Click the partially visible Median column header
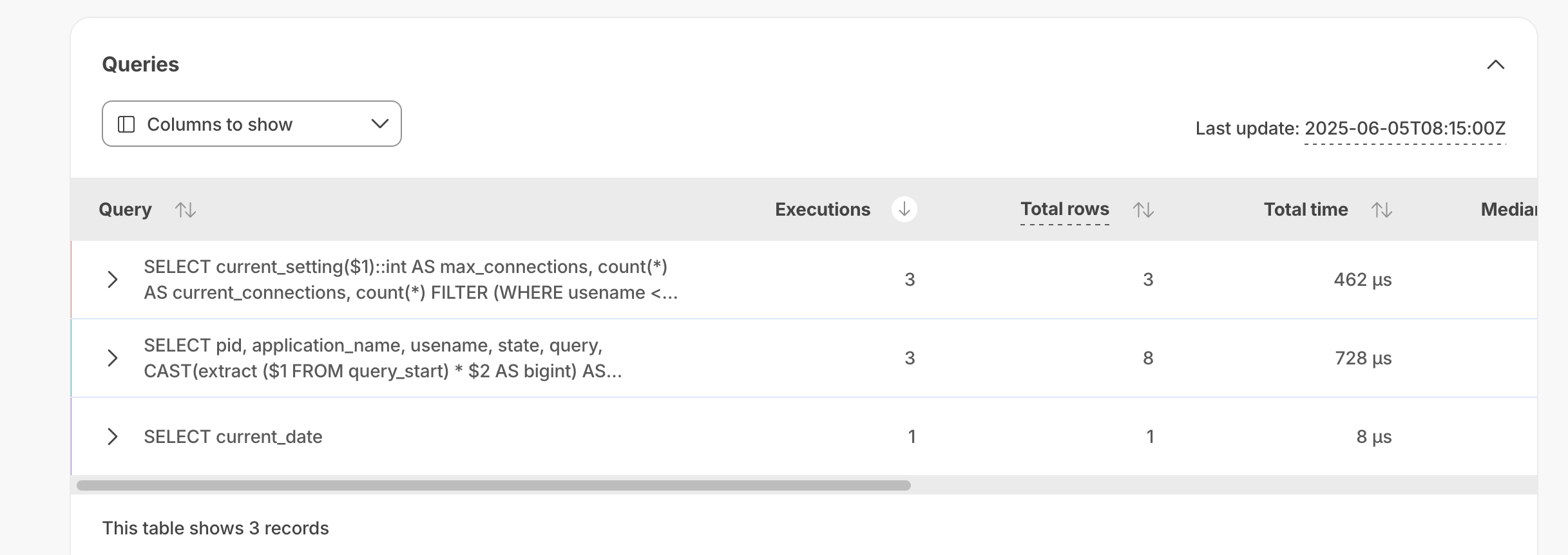Viewport: 1568px width, 555px height. 1509,209
